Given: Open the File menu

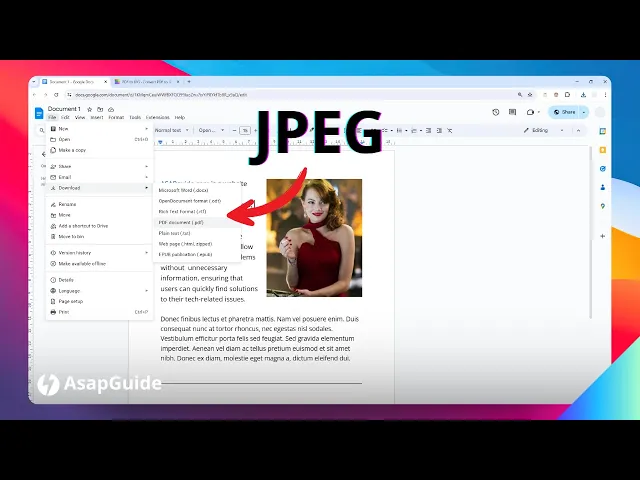Looking at the screenshot, I should [52, 118].
